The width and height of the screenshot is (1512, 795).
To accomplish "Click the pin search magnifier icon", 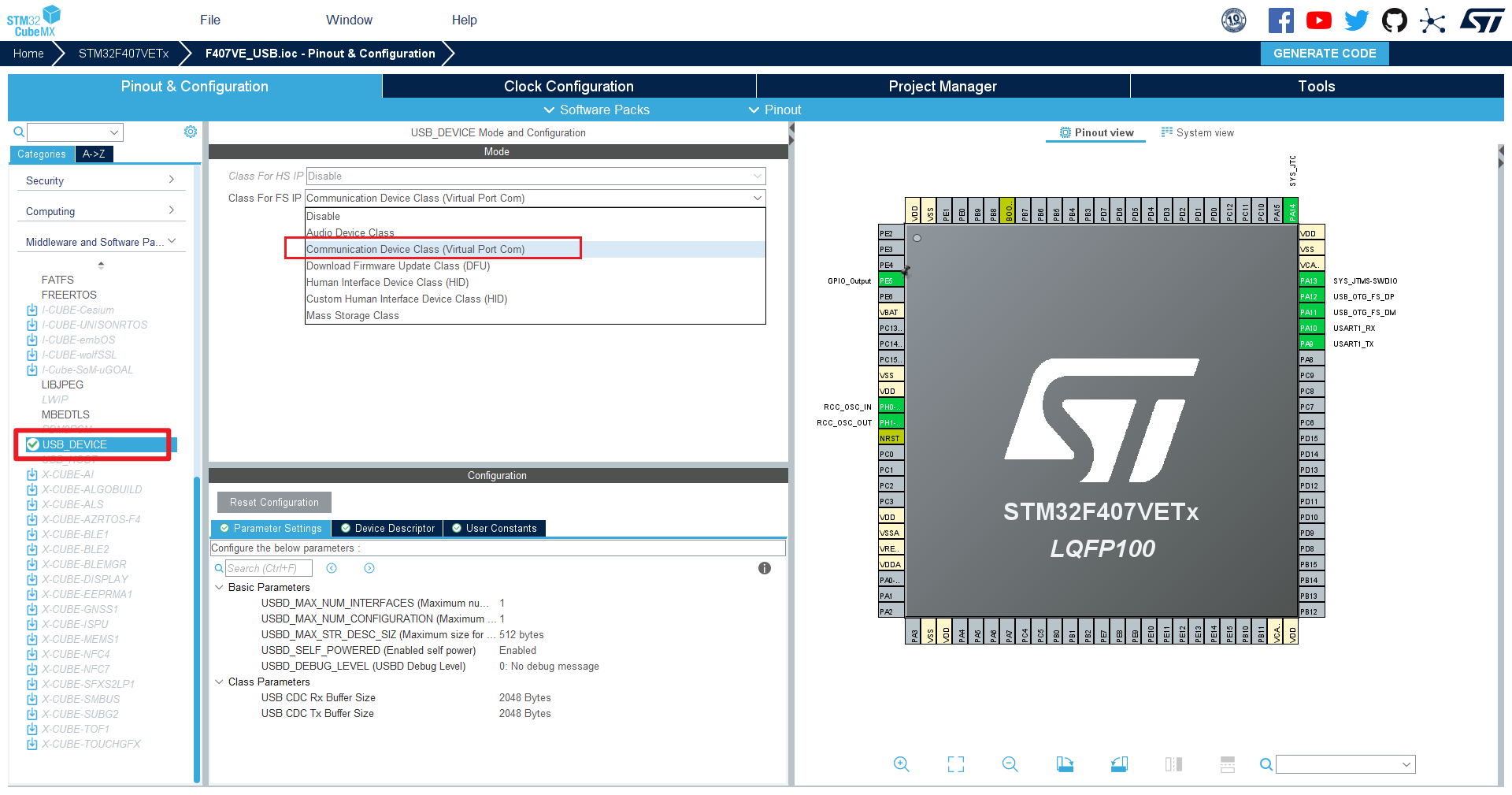I will (x=1266, y=764).
